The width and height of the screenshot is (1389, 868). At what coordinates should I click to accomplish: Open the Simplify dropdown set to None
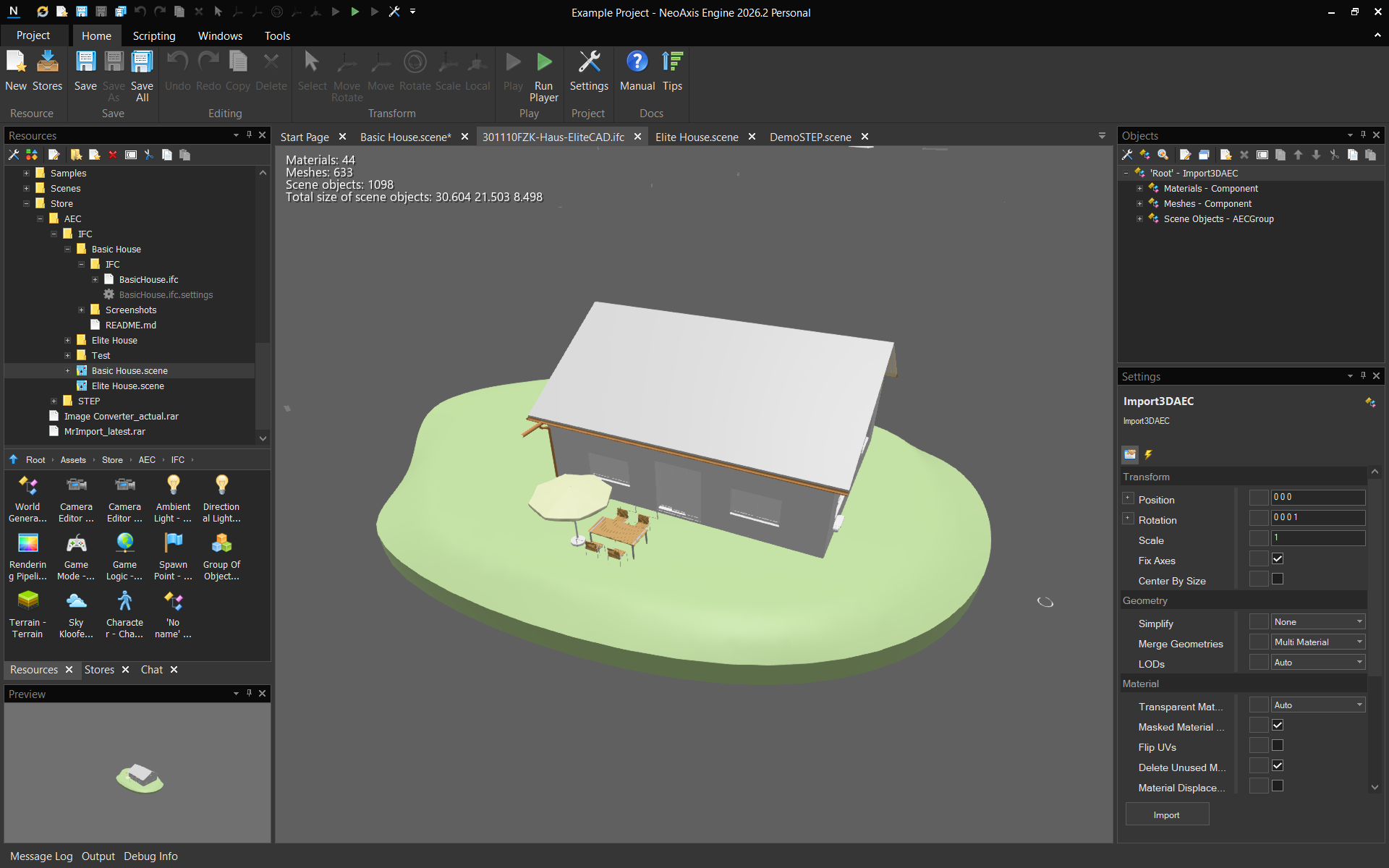pyautogui.click(x=1317, y=622)
